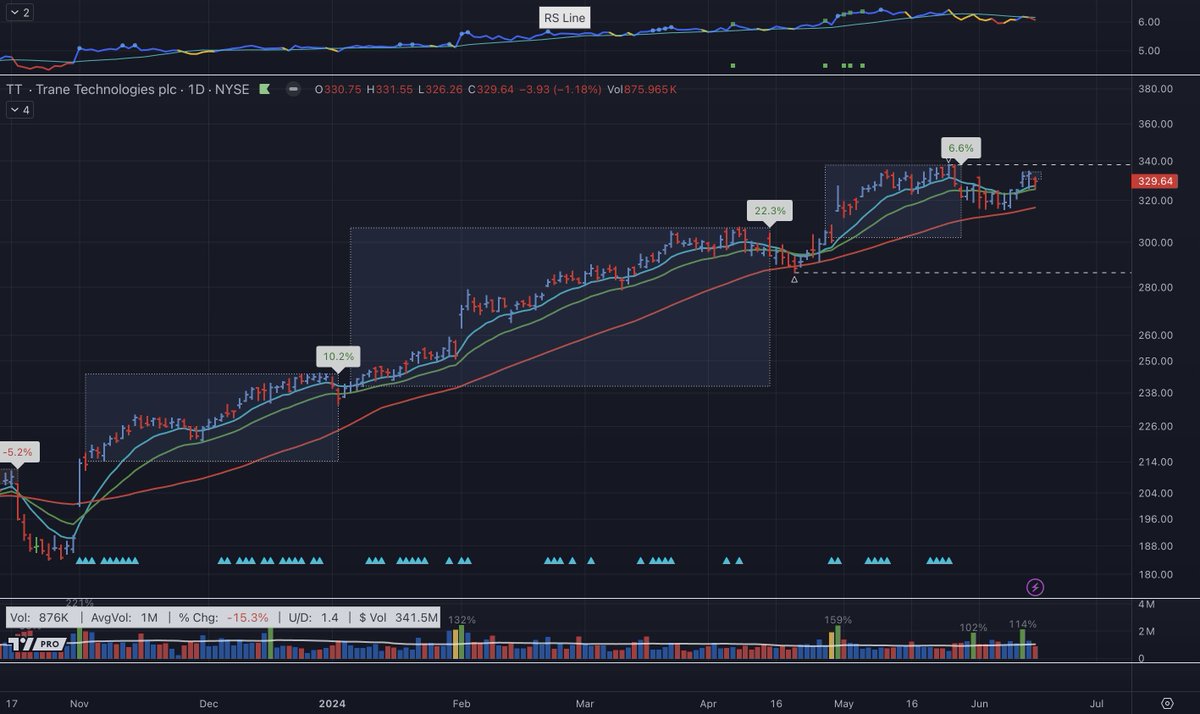The width and height of the screenshot is (1200, 714).
Task: Expand the collapsed indicator group labeled 2
Action: click(x=19, y=13)
